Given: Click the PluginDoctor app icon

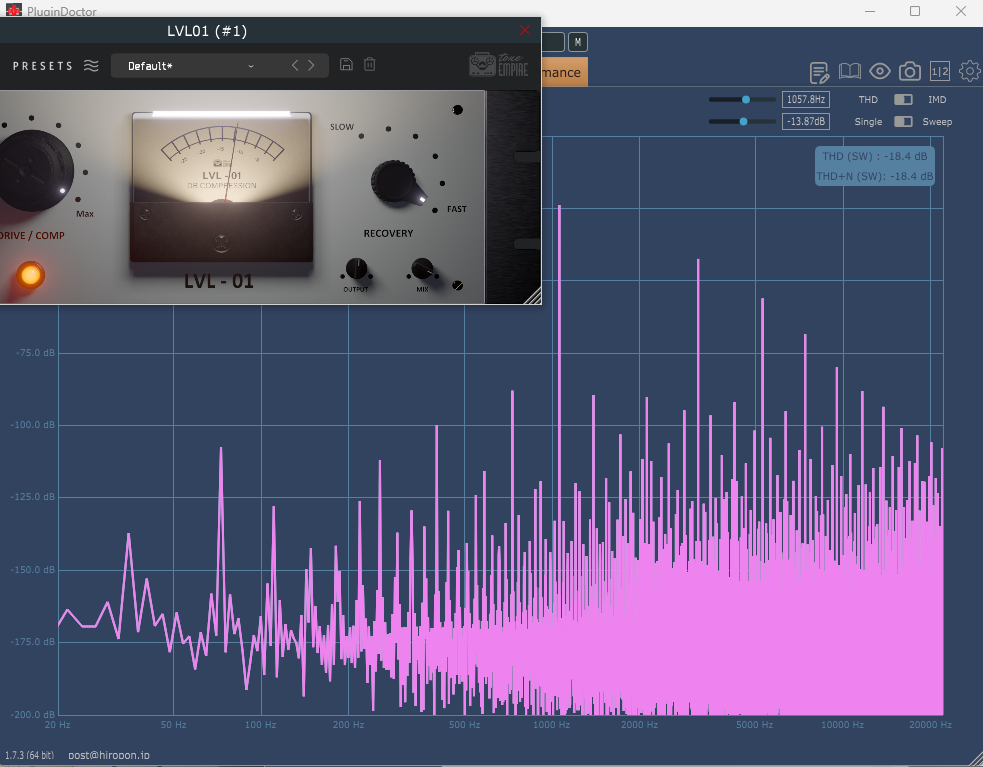Looking at the screenshot, I should (x=13, y=9).
